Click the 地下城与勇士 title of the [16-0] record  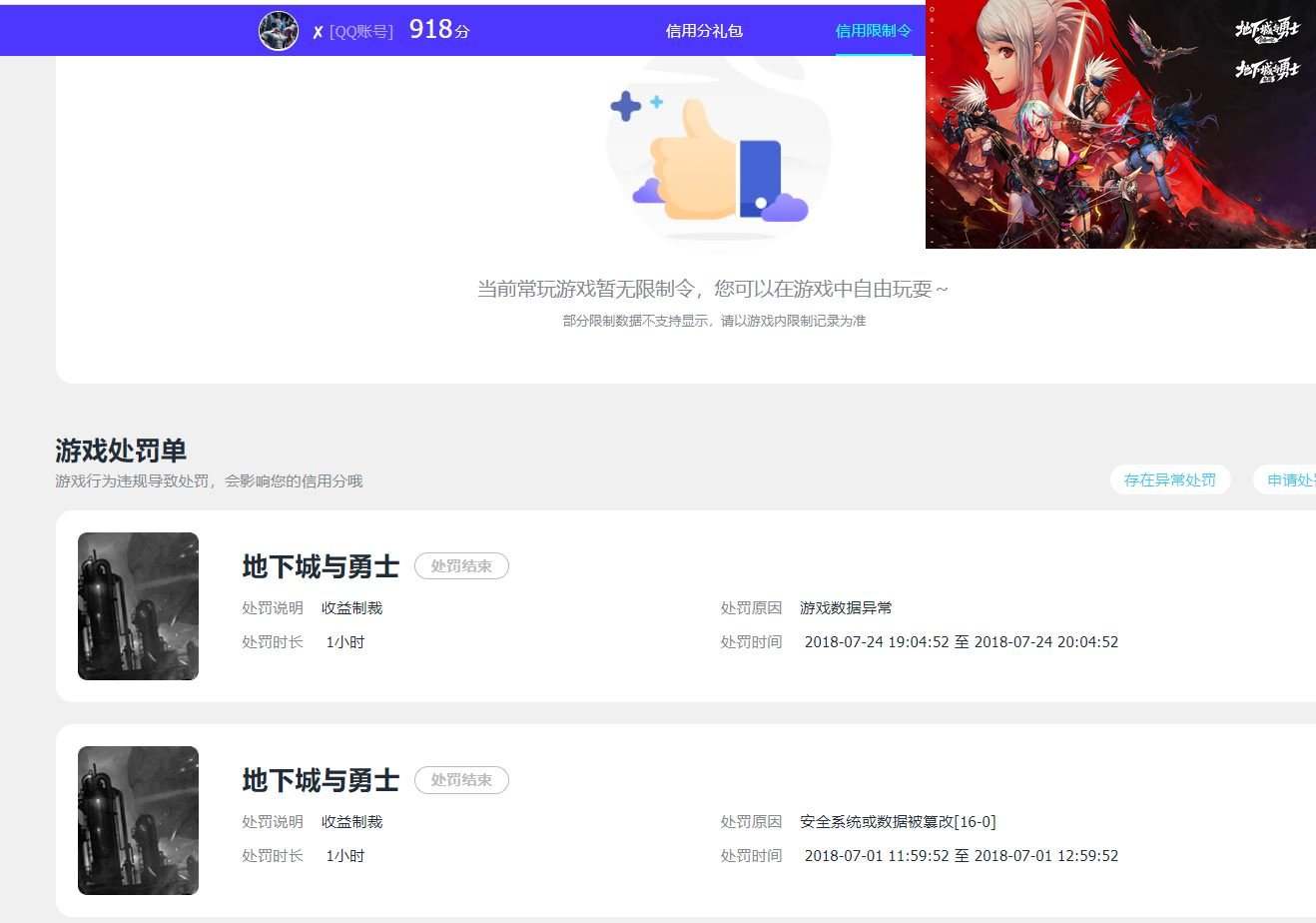tap(321, 780)
